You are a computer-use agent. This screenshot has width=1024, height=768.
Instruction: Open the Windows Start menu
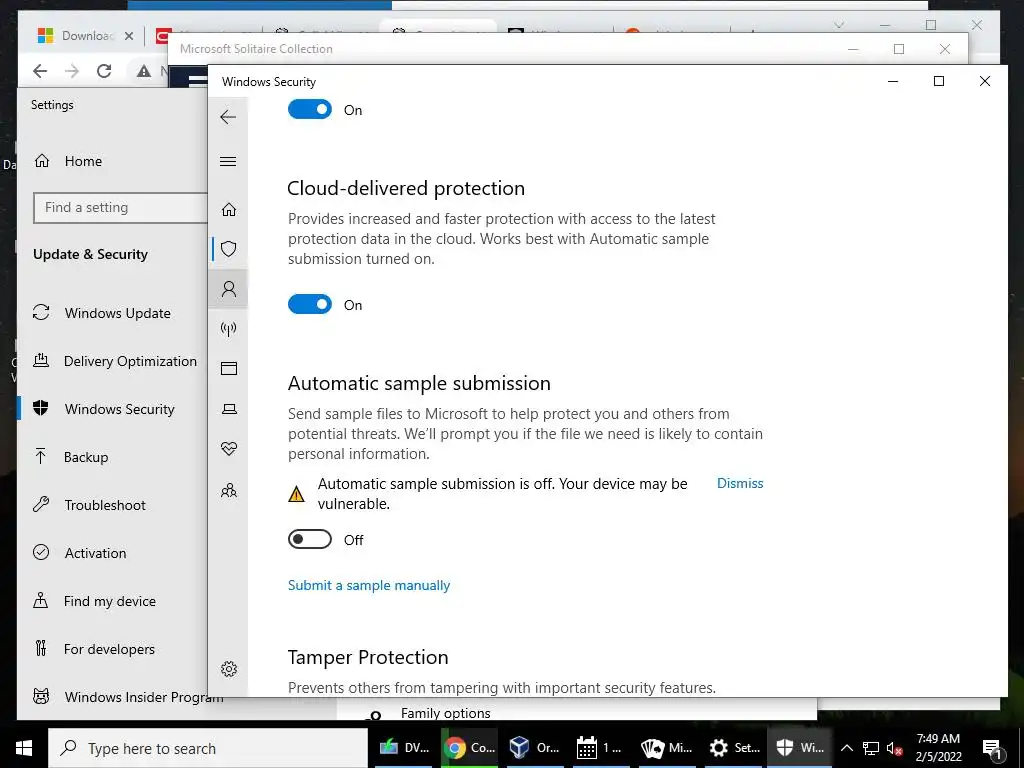(24, 748)
